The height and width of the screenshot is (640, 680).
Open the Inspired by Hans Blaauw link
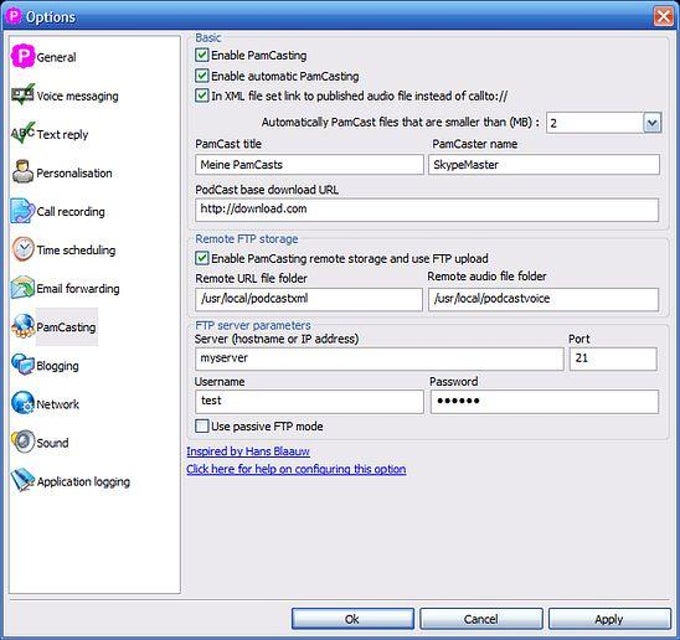tap(248, 451)
